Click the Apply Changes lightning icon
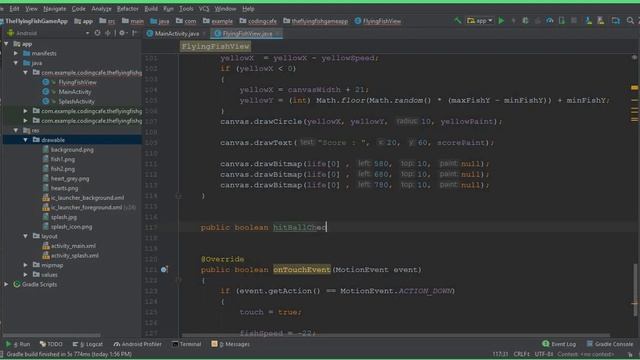Image resolution: width=640 pixels, height=360 pixels. 513,20
